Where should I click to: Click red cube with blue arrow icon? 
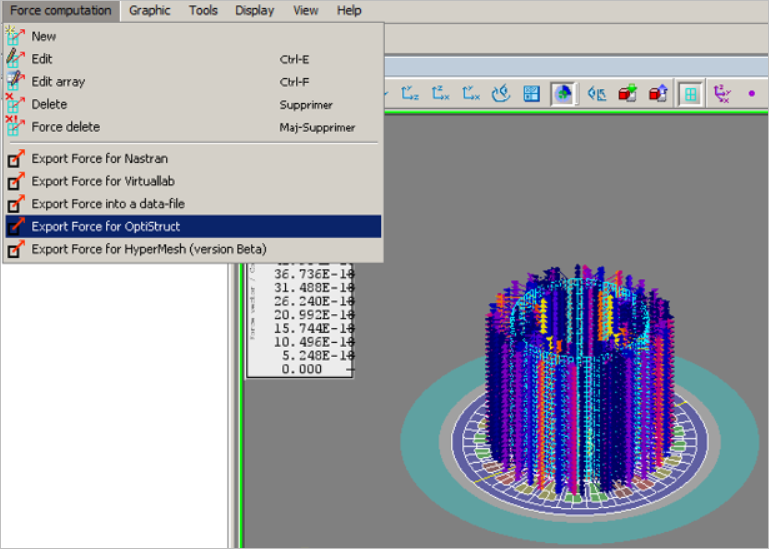tap(657, 94)
